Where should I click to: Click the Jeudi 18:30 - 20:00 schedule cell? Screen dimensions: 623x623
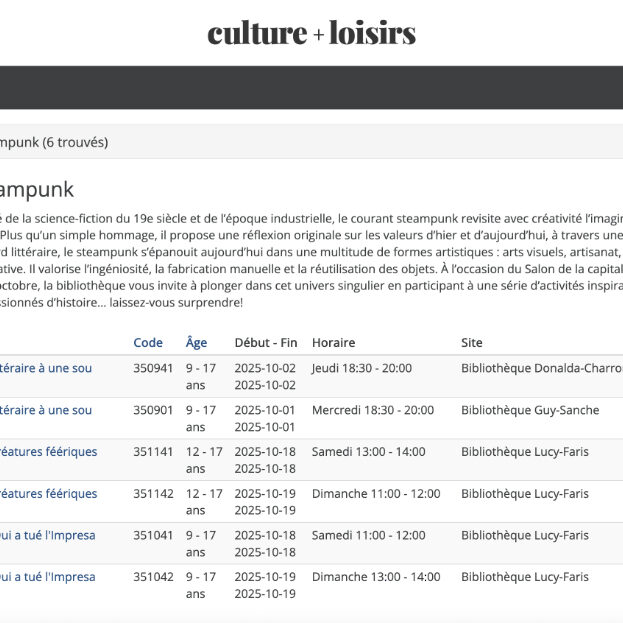click(x=361, y=368)
